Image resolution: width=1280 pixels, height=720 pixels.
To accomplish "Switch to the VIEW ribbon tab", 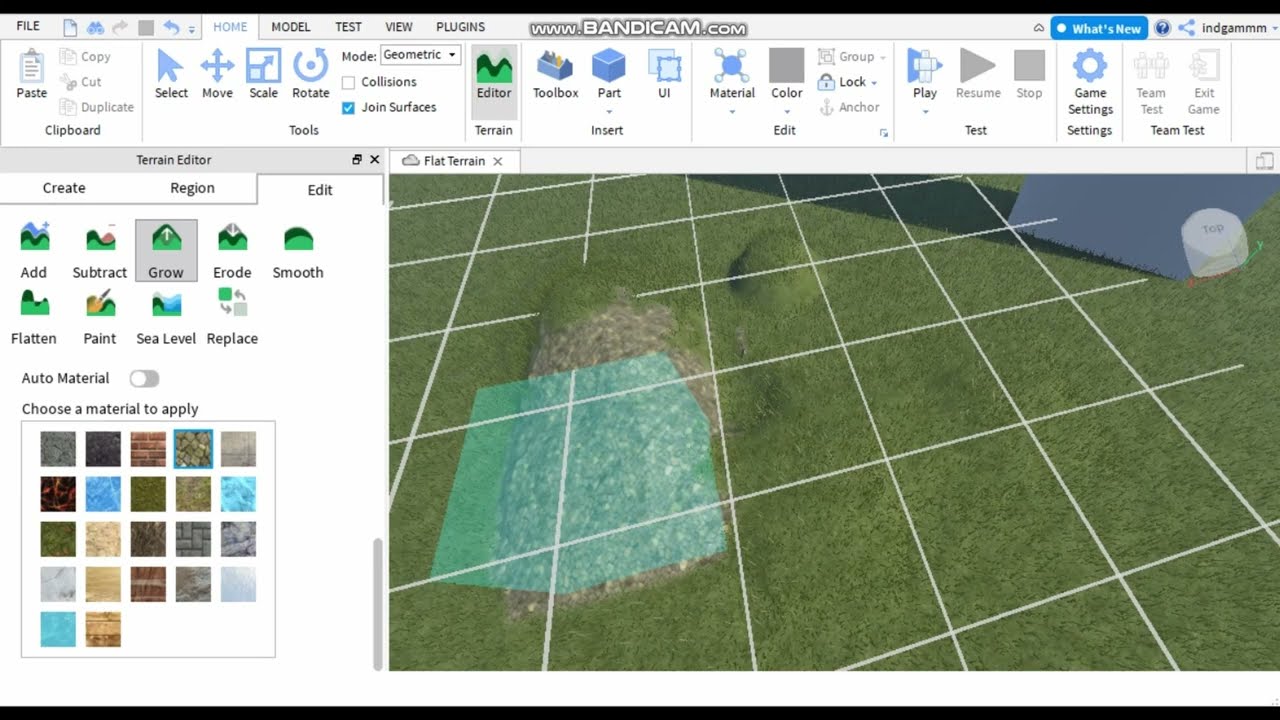I will (x=399, y=27).
